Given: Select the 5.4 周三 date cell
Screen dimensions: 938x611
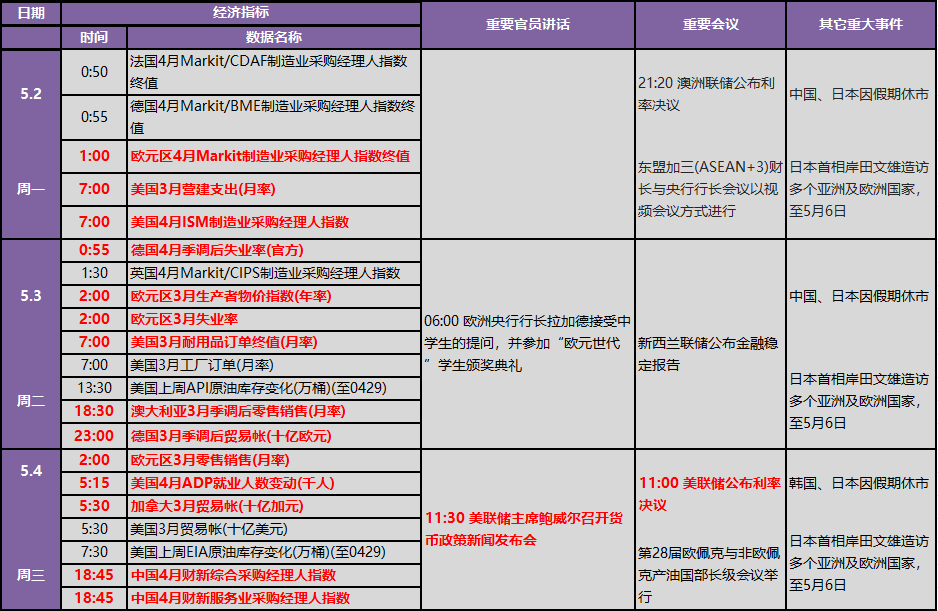Looking at the screenshot, I should [31, 529].
